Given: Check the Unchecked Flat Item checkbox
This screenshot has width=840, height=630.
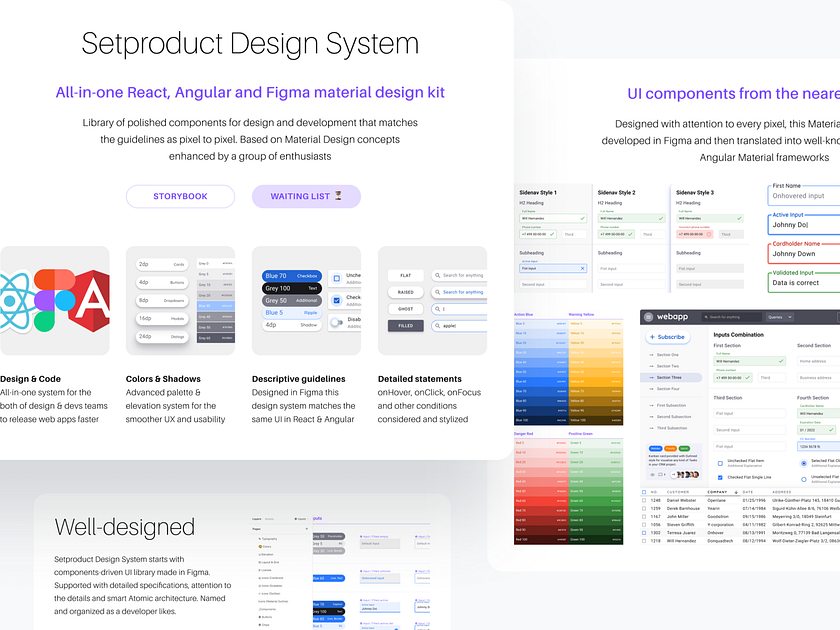Looking at the screenshot, I should point(720,463).
